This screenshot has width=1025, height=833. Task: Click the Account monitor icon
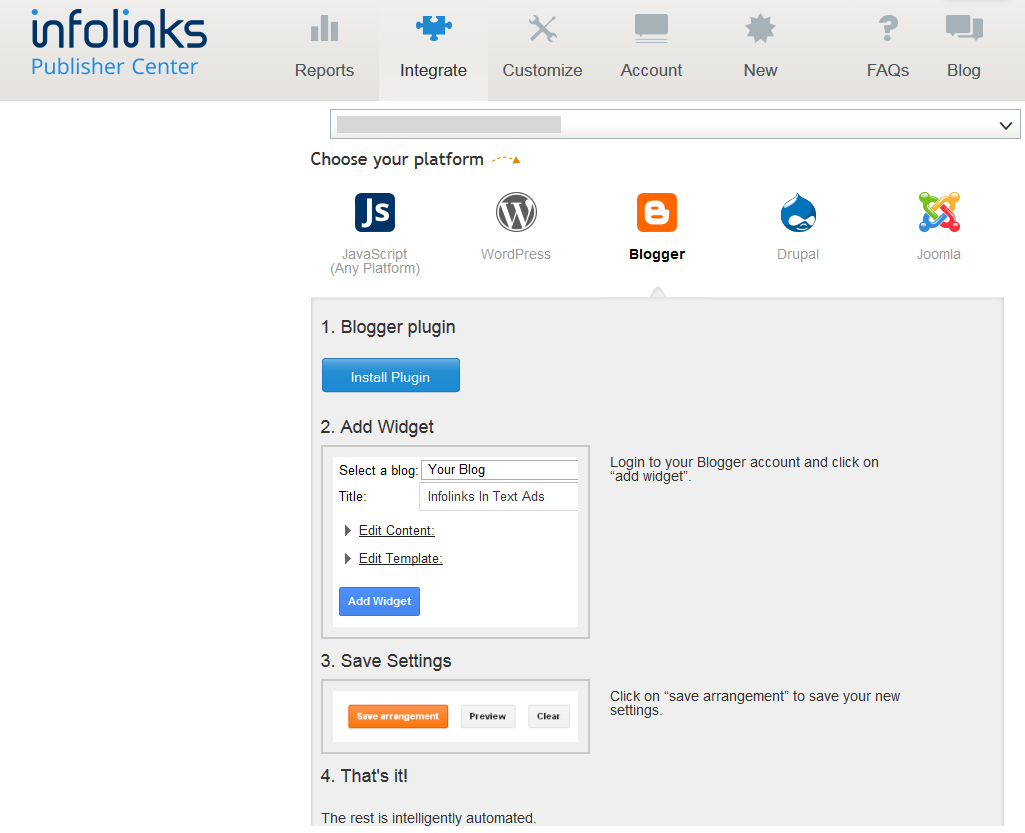[x=651, y=29]
